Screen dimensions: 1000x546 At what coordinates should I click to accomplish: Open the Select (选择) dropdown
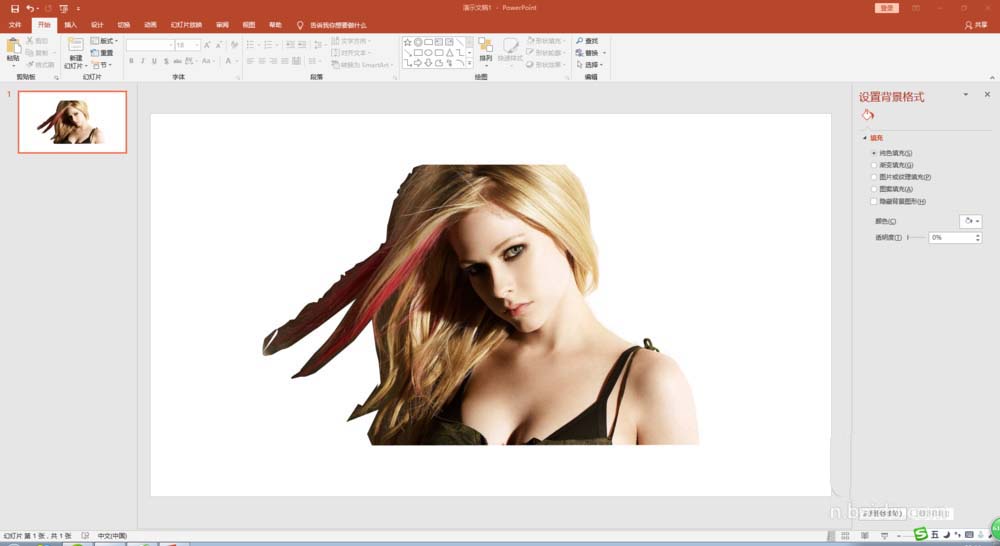pos(590,65)
